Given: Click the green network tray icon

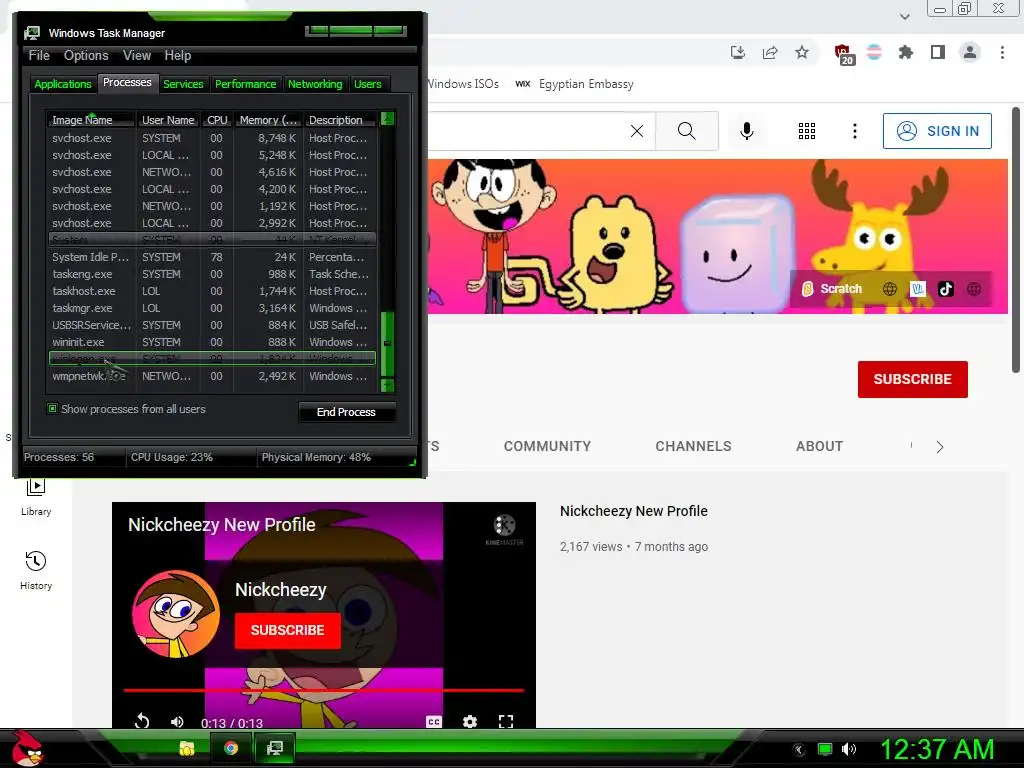Looking at the screenshot, I should click(x=825, y=749).
